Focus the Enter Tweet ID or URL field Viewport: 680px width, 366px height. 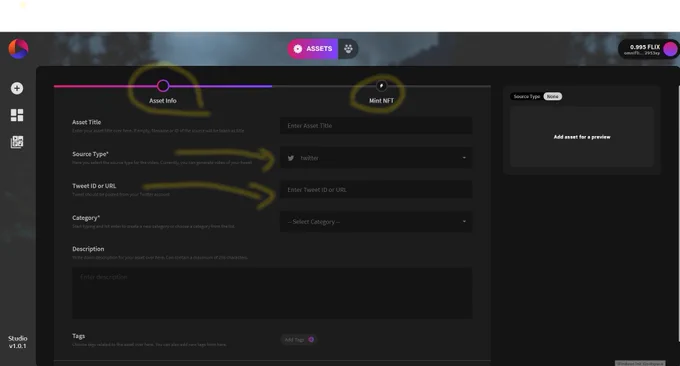click(x=376, y=190)
